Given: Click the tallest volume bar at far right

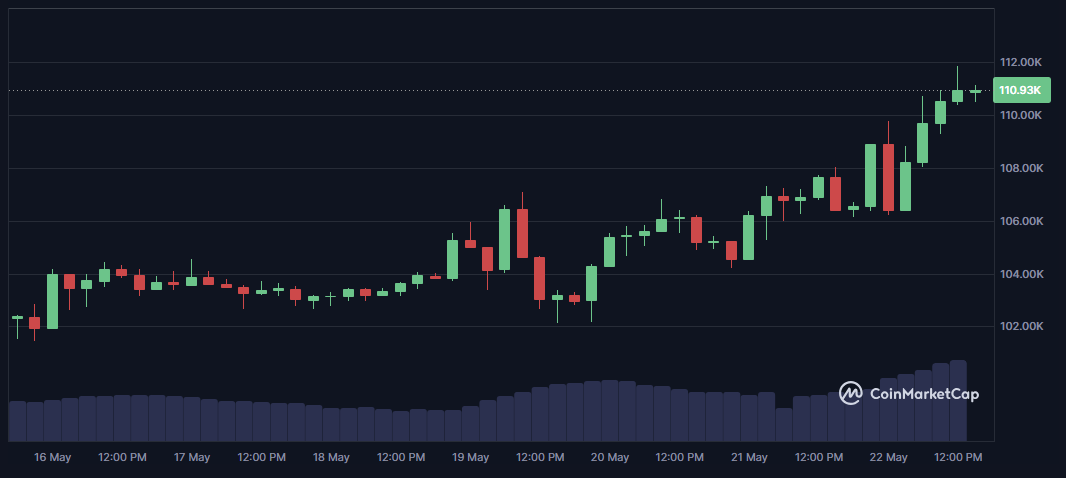Looking at the screenshot, I should coord(958,401).
